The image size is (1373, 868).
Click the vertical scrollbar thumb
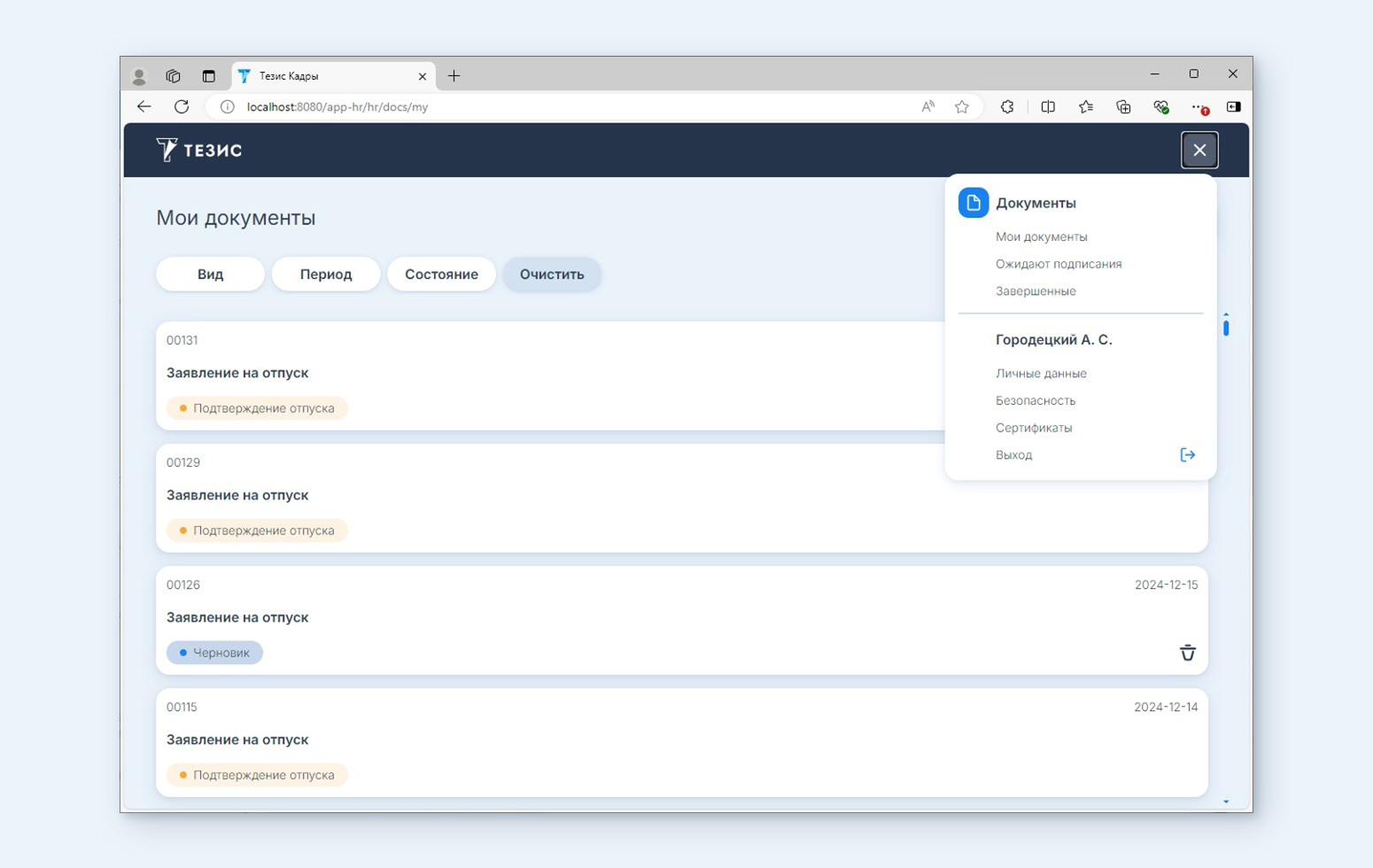[1226, 328]
